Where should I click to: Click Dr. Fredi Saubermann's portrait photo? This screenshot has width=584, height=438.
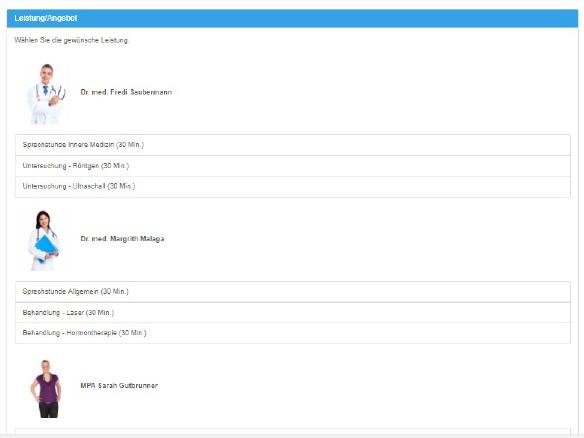pos(45,94)
